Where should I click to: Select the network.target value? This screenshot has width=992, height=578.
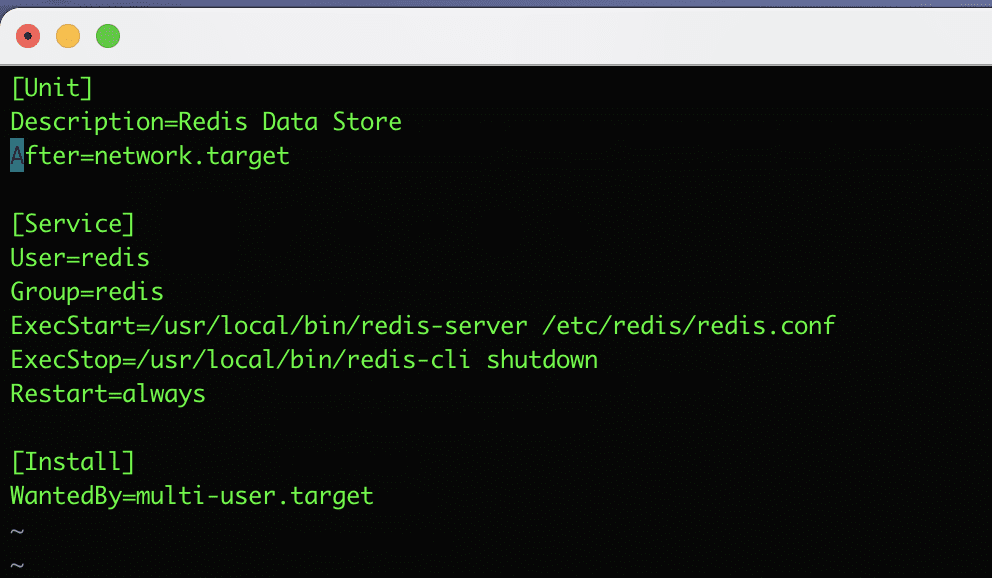(x=192, y=156)
